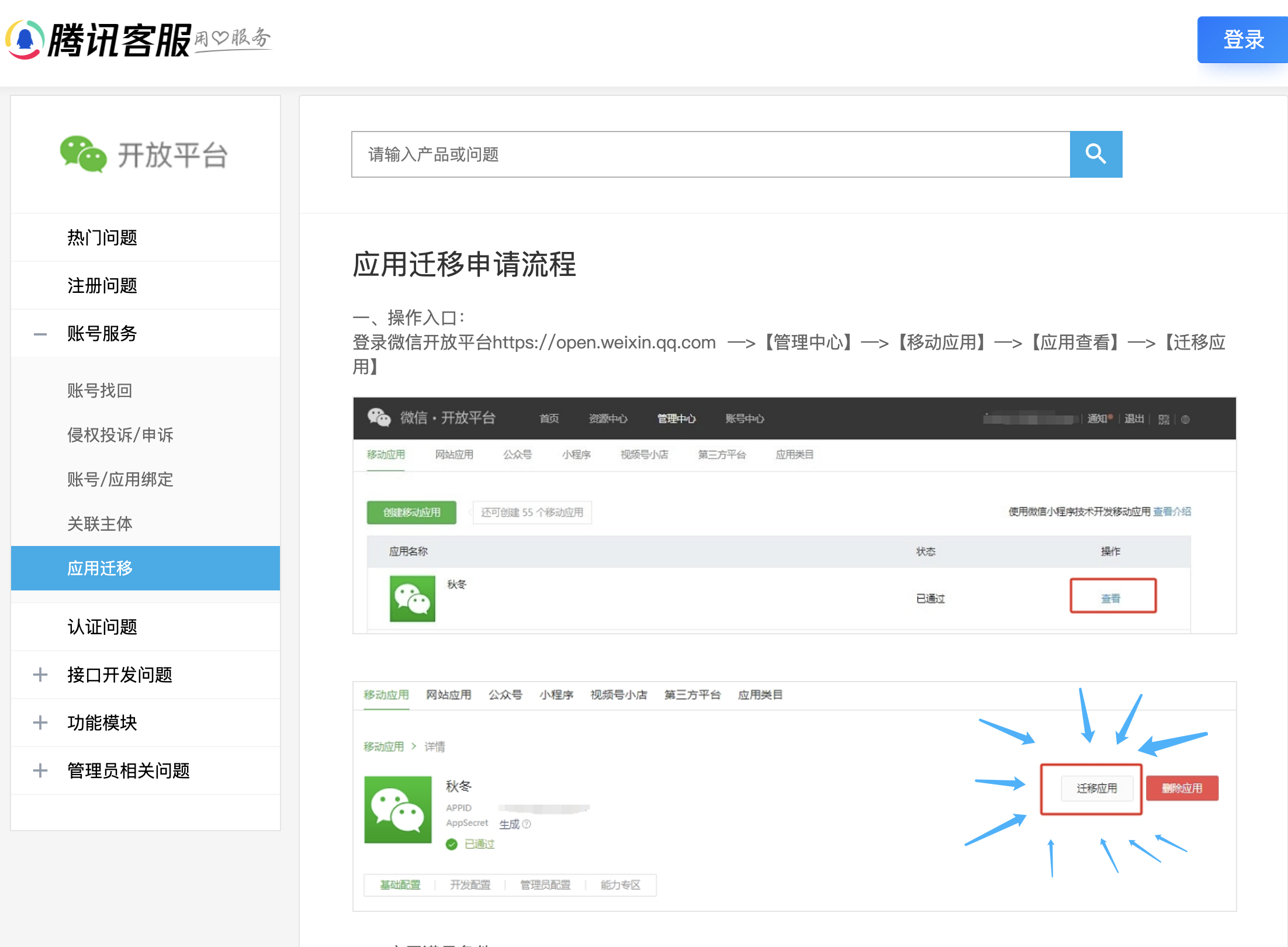Click the 迁移应用 detail screenshot image
This screenshot has height=947, width=1288.
794,796
